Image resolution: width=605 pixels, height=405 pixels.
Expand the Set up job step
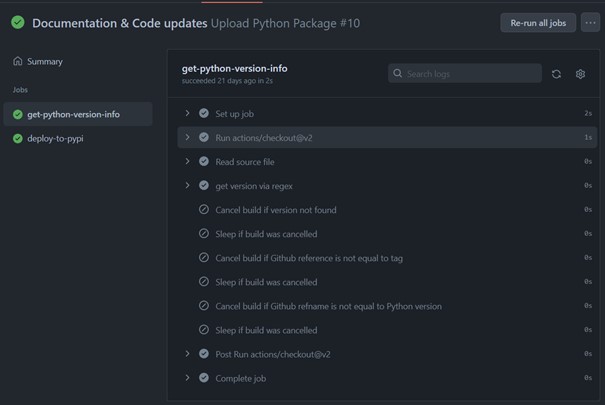point(187,113)
